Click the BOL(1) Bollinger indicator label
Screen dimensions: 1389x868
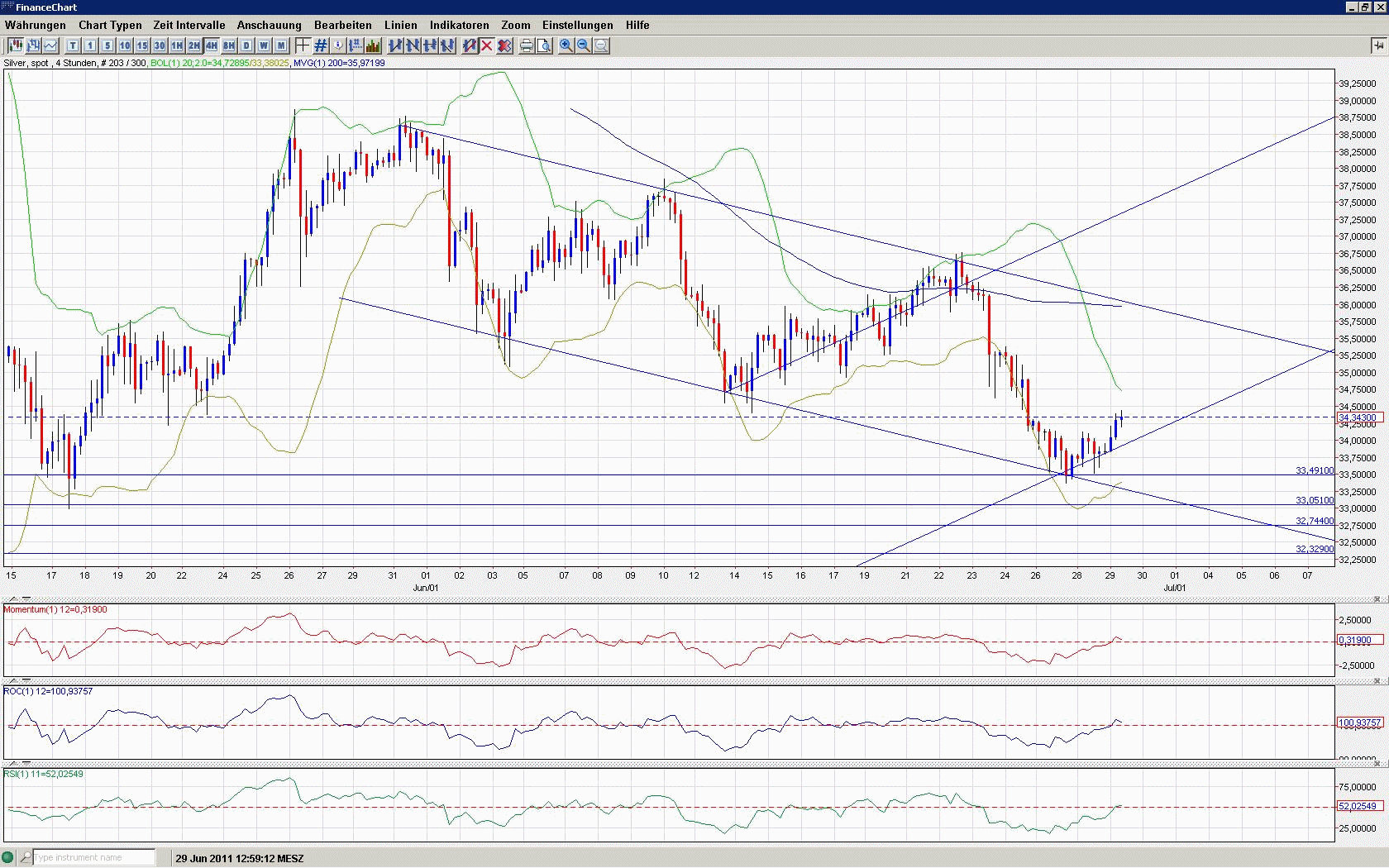(x=220, y=63)
